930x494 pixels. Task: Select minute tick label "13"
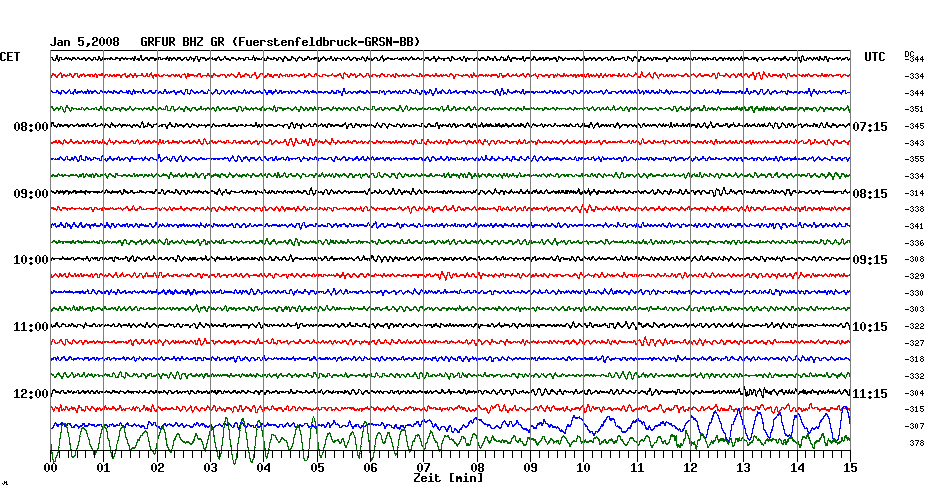(x=744, y=467)
